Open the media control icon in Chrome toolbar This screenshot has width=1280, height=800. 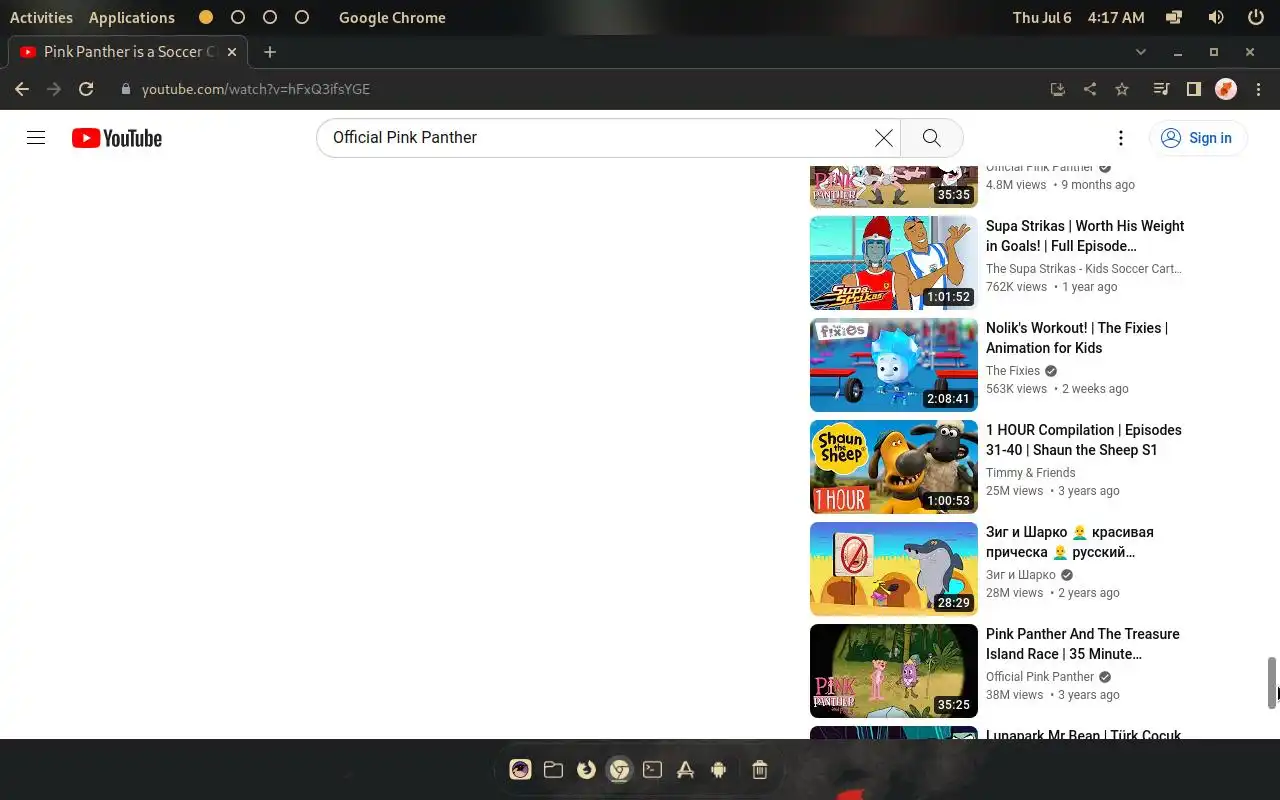point(1161,89)
